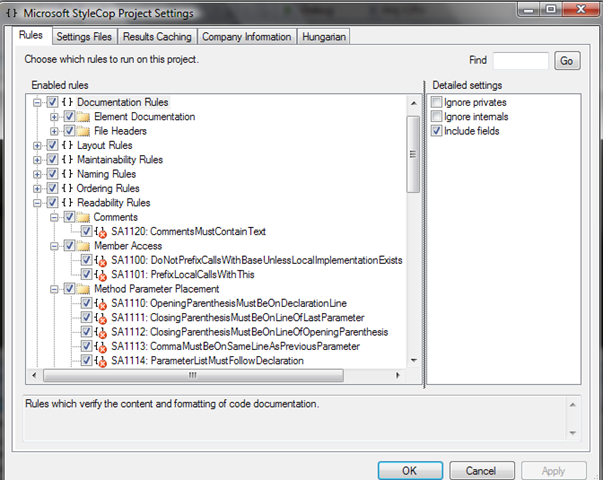Select SA1100 DoNotPrefixCallsWithBase rule
Viewport: 603px width, 480px height.
point(257,261)
